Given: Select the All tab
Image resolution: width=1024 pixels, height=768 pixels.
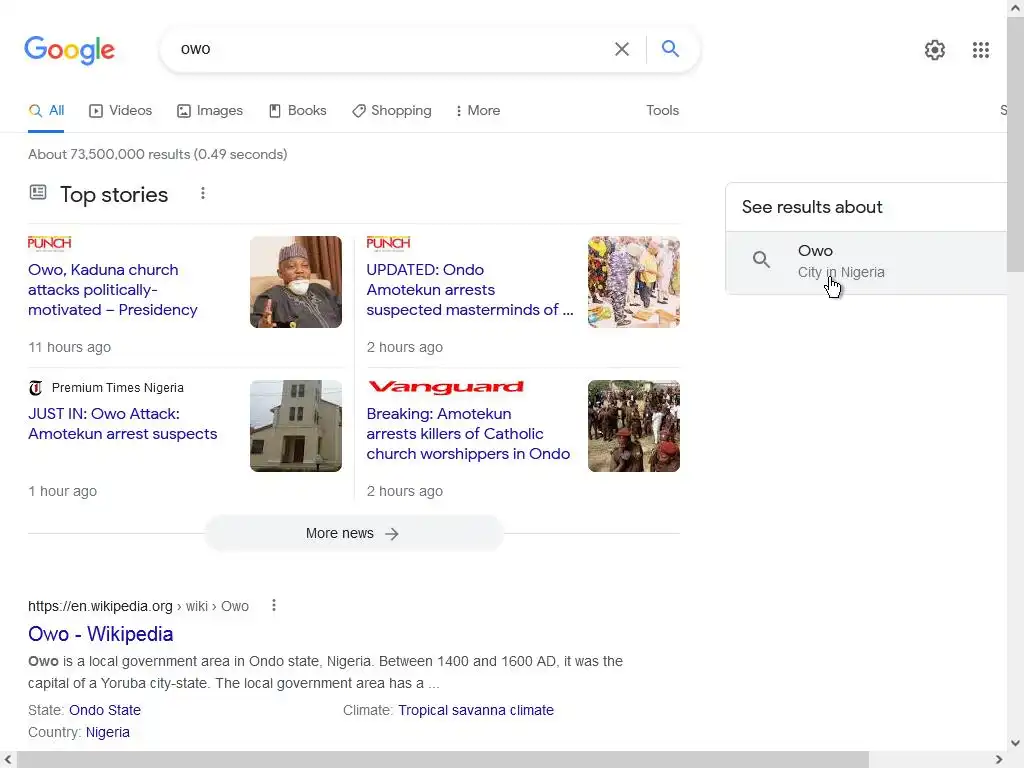Looking at the screenshot, I should point(46,110).
